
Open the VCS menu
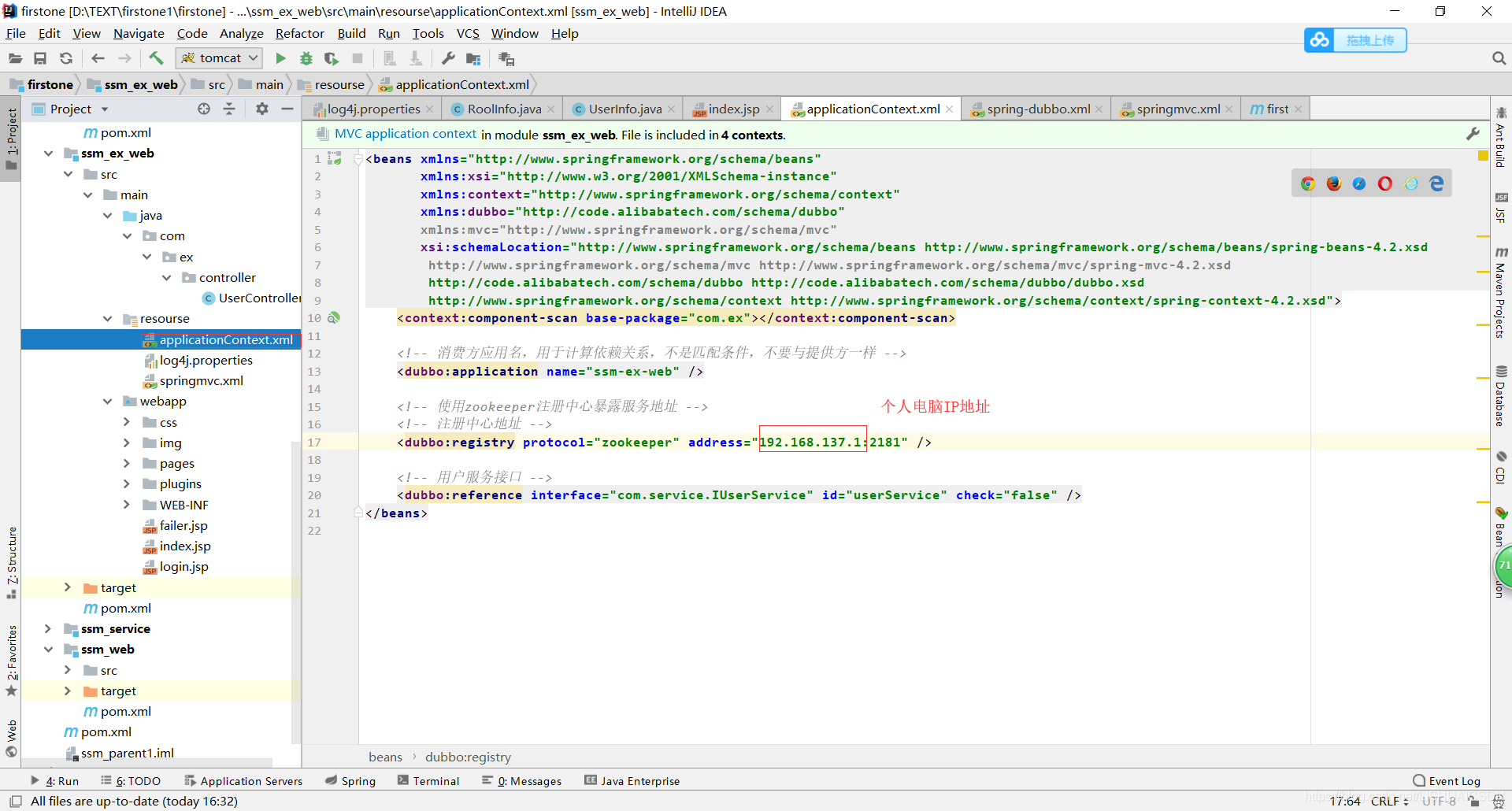click(x=468, y=33)
